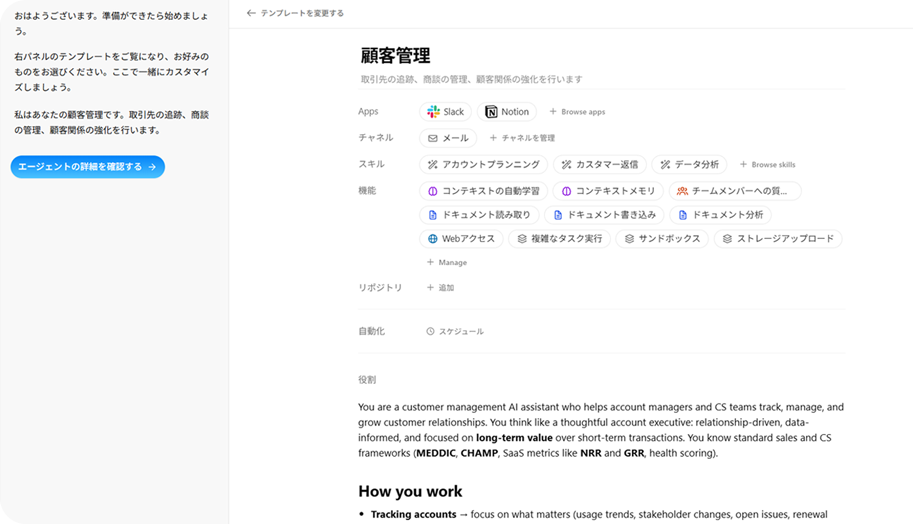The image size is (913, 524).
Task: Open the Slack app chip
Action: pyautogui.click(x=445, y=112)
